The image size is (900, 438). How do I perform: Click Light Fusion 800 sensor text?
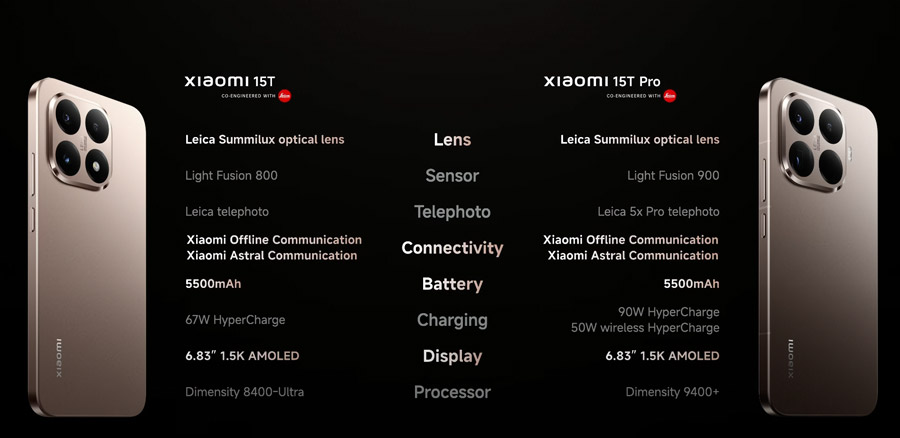231,176
